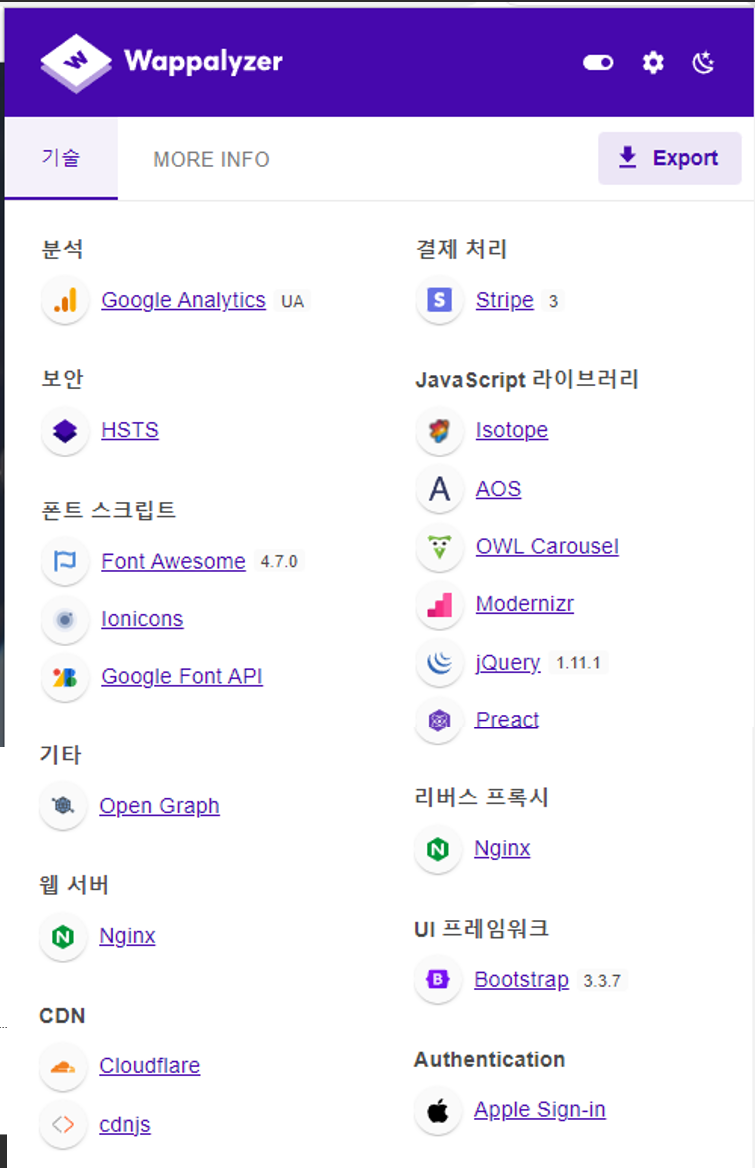This screenshot has height=1168, width=755.
Task: Click the UA badge beside Google Analytics
Action: coord(292,301)
